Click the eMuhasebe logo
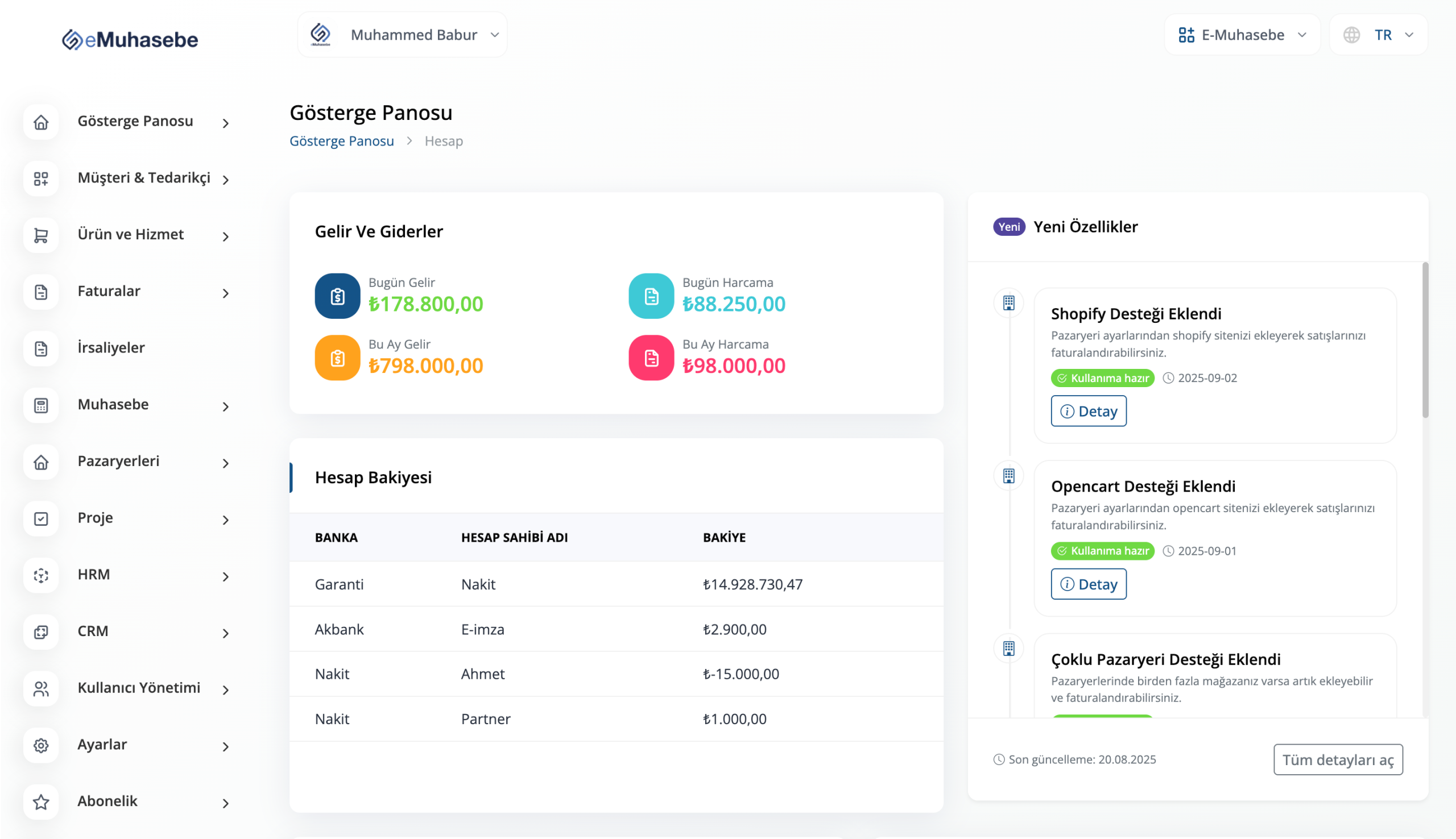Screen dimensions: 1456x839 point(130,39)
